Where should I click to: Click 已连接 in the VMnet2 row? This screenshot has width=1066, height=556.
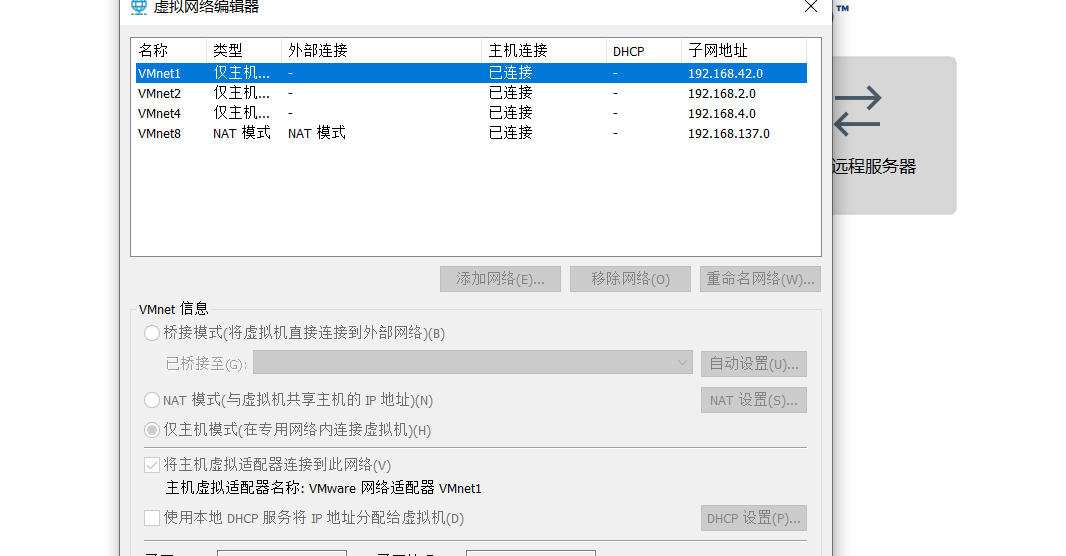[x=511, y=93]
